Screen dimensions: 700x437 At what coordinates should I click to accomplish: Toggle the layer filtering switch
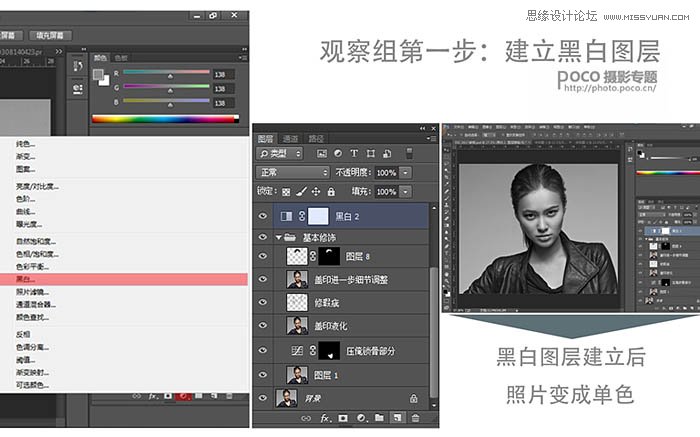[x=409, y=153]
